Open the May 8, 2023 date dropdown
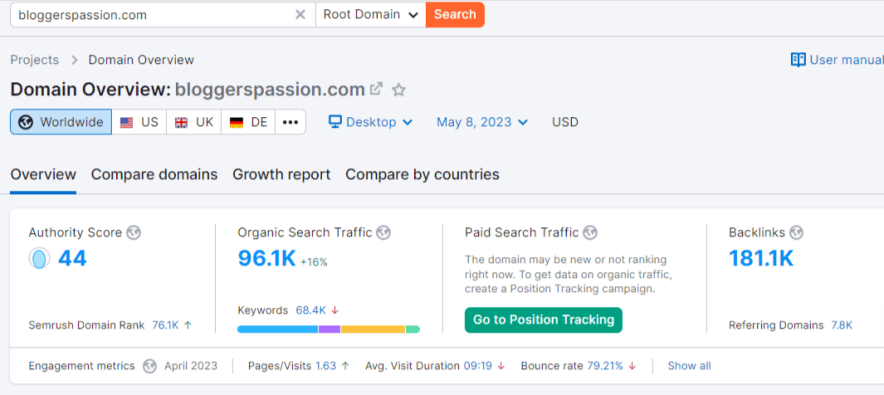Viewport: 884px width, 395px height. (x=482, y=122)
